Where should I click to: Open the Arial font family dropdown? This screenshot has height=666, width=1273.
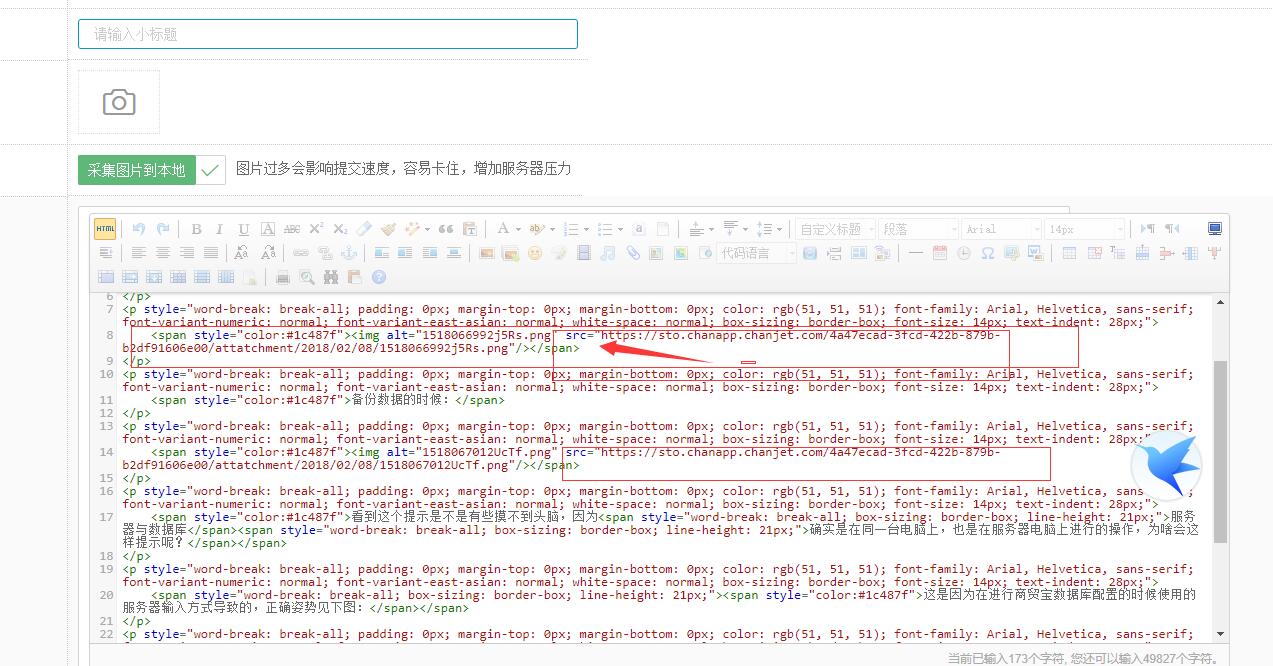pos(1001,229)
